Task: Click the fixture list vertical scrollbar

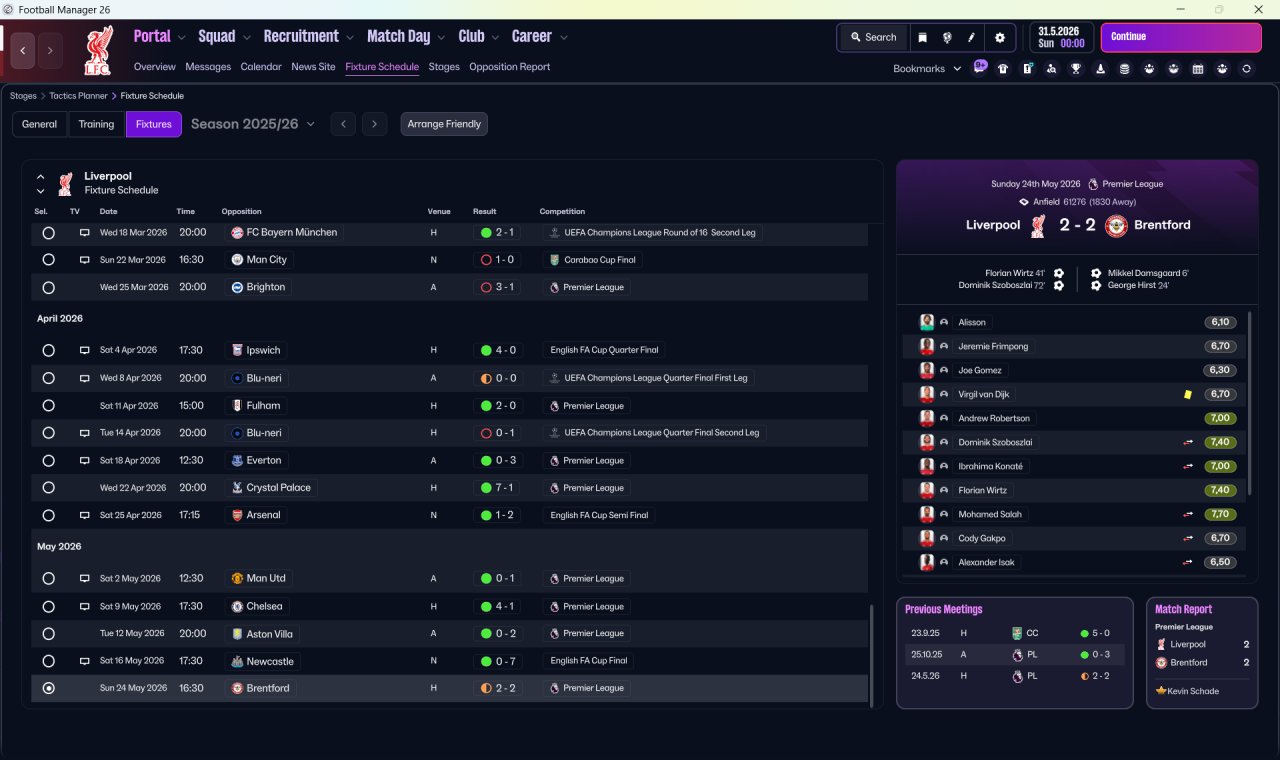Action: click(872, 655)
